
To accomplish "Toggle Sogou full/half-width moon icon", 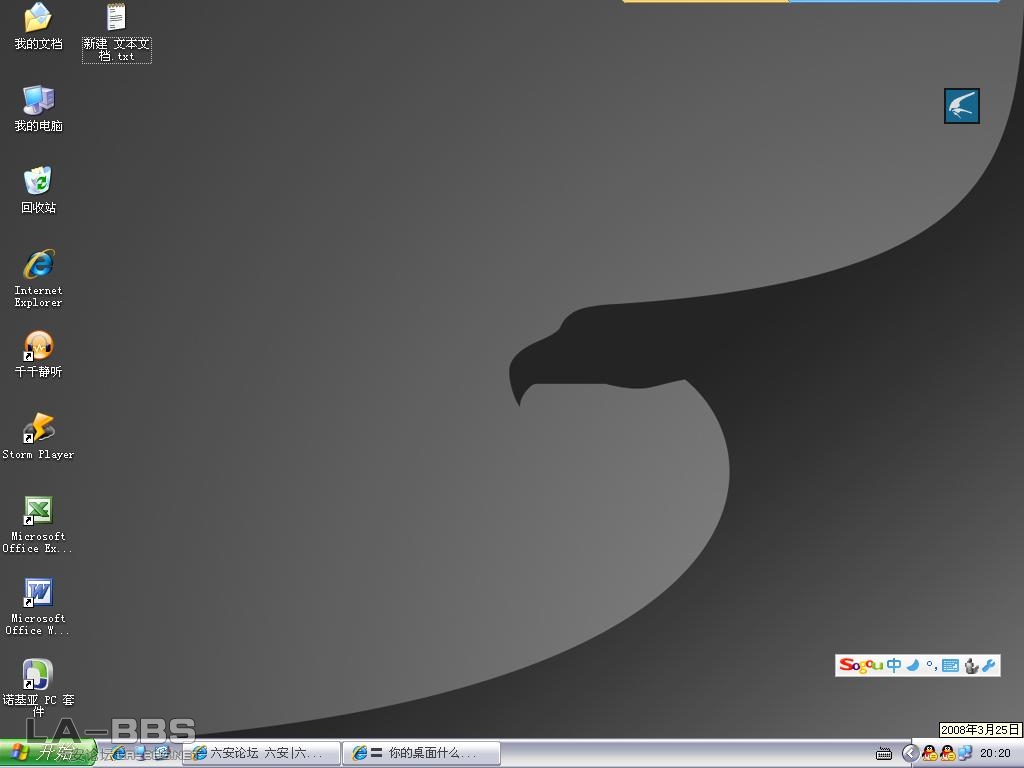I will [x=913, y=665].
